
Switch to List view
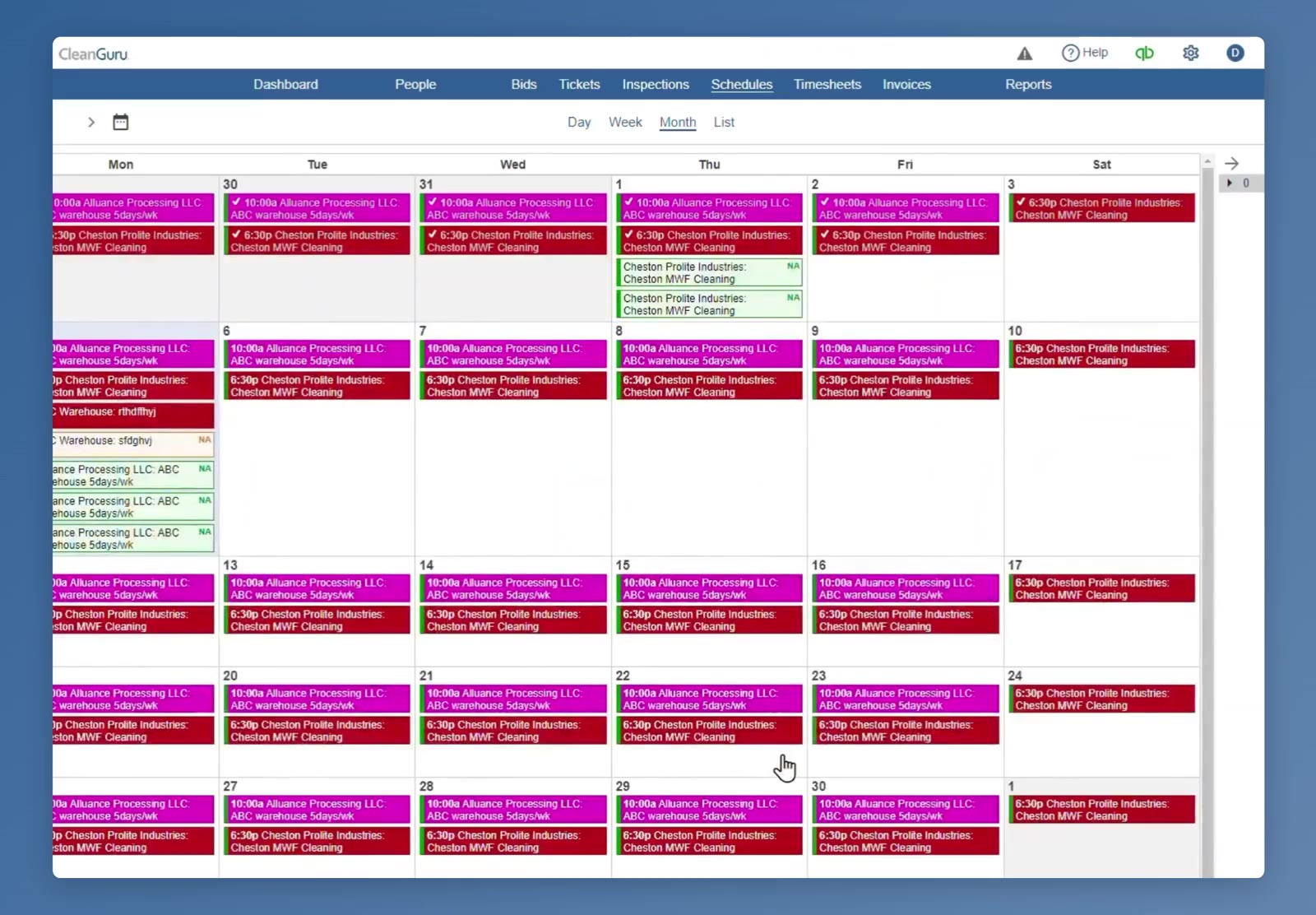724,122
